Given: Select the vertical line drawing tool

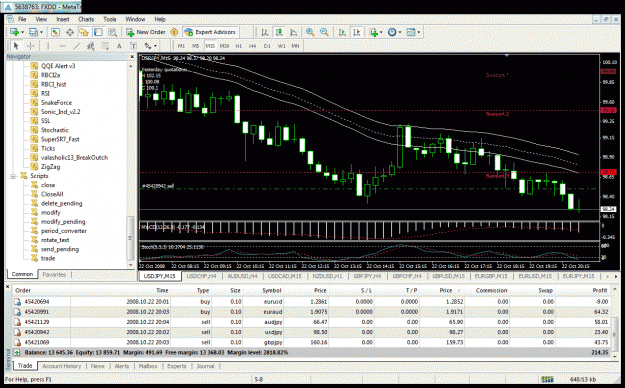Looking at the screenshot, I should coord(48,46).
